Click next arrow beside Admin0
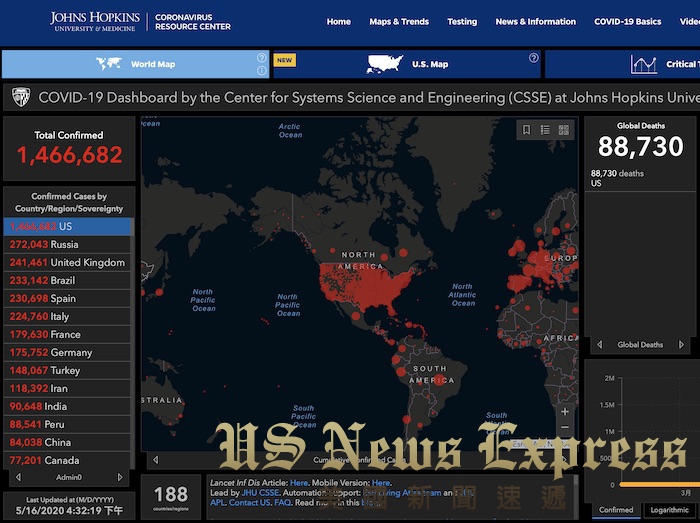The width and height of the screenshot is (700, 523). (120, 477)
